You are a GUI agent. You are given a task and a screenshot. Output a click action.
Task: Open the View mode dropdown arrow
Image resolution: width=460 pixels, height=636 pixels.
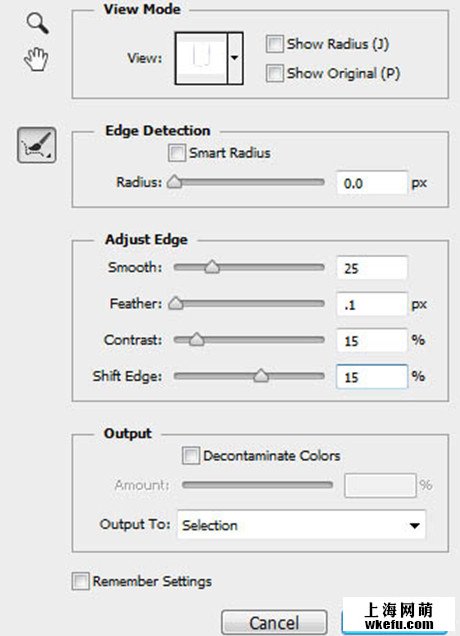pos(235,58)
